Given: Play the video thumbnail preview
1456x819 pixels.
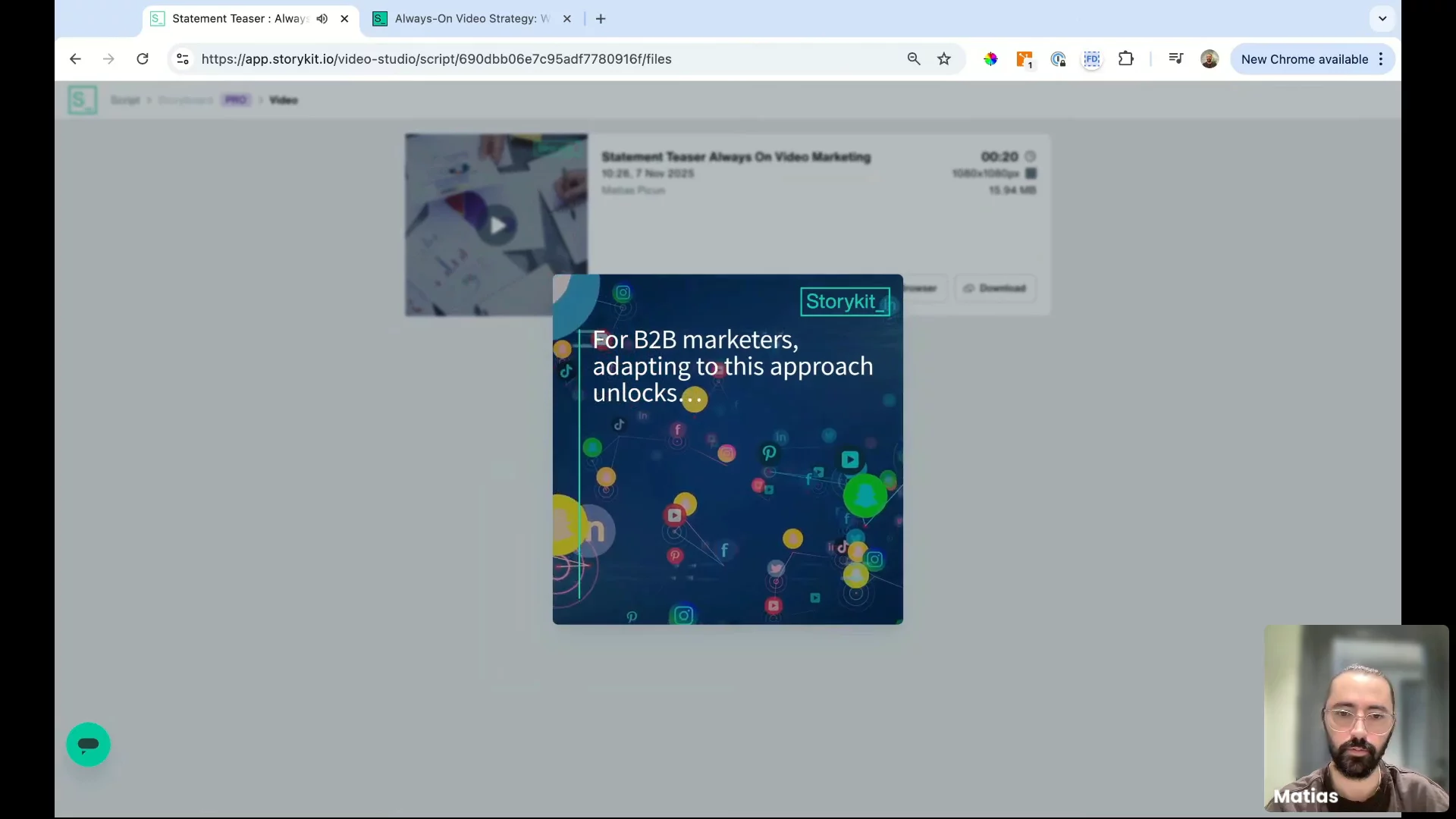Looking at the screenshot, I should pos(497,225).
